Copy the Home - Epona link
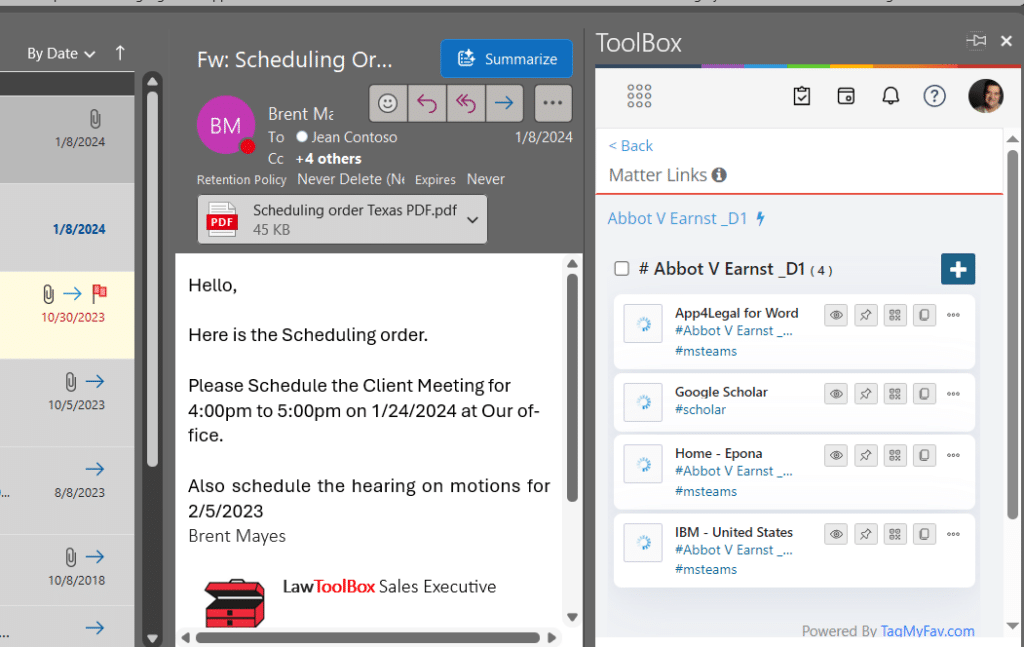Image resolution: width=1024 pixels, height=647 pixels. click(x=924, y=456)
